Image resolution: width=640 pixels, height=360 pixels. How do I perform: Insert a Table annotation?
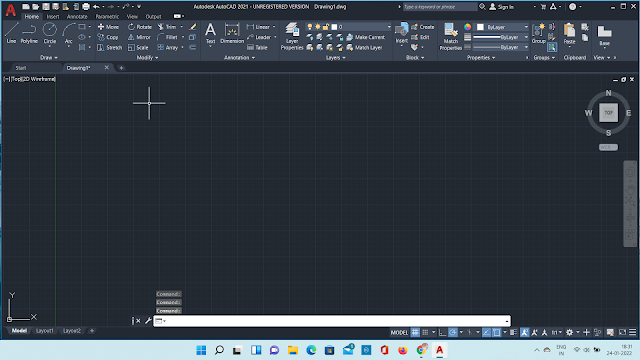click(257, 48)
